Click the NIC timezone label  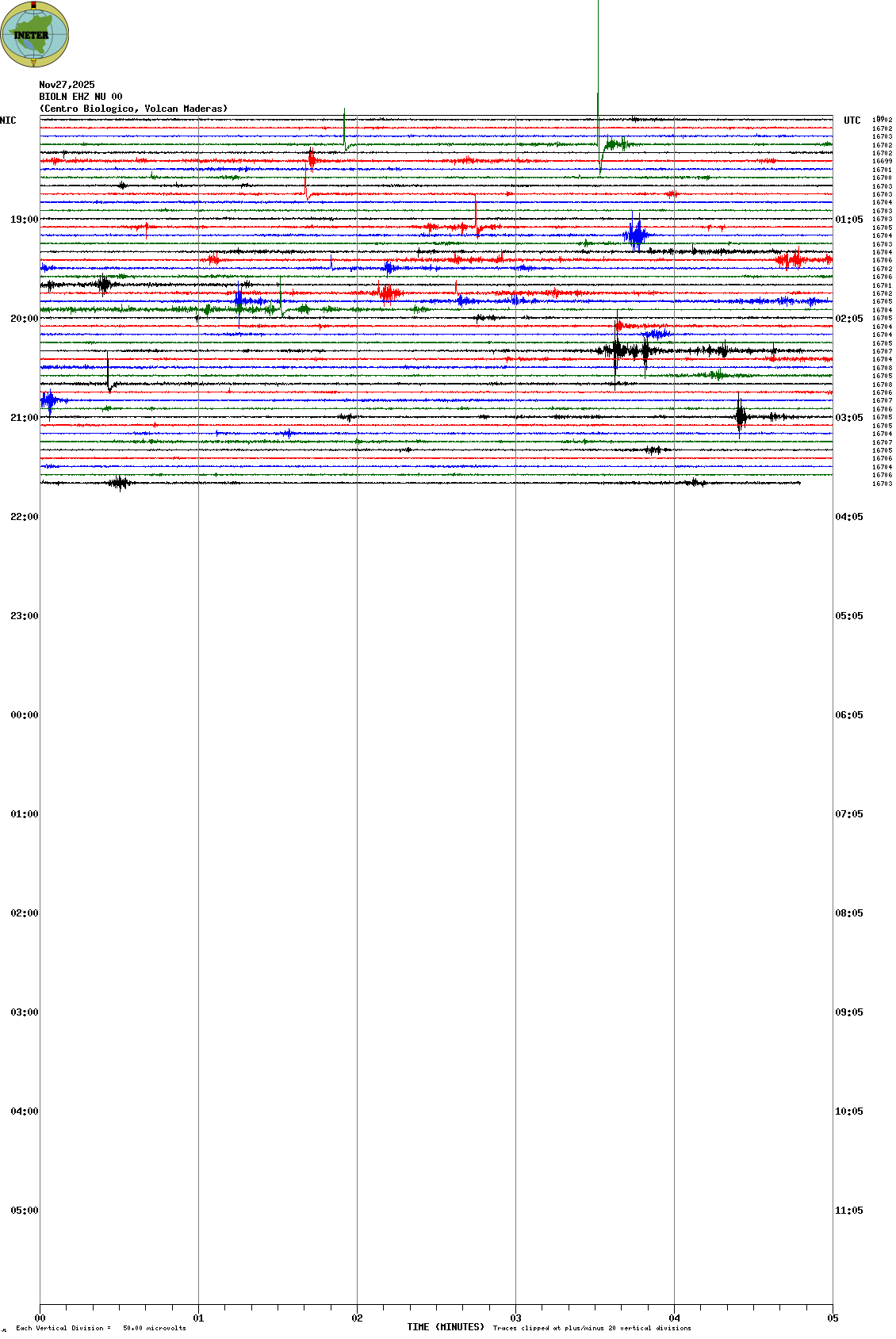[8, 121]
